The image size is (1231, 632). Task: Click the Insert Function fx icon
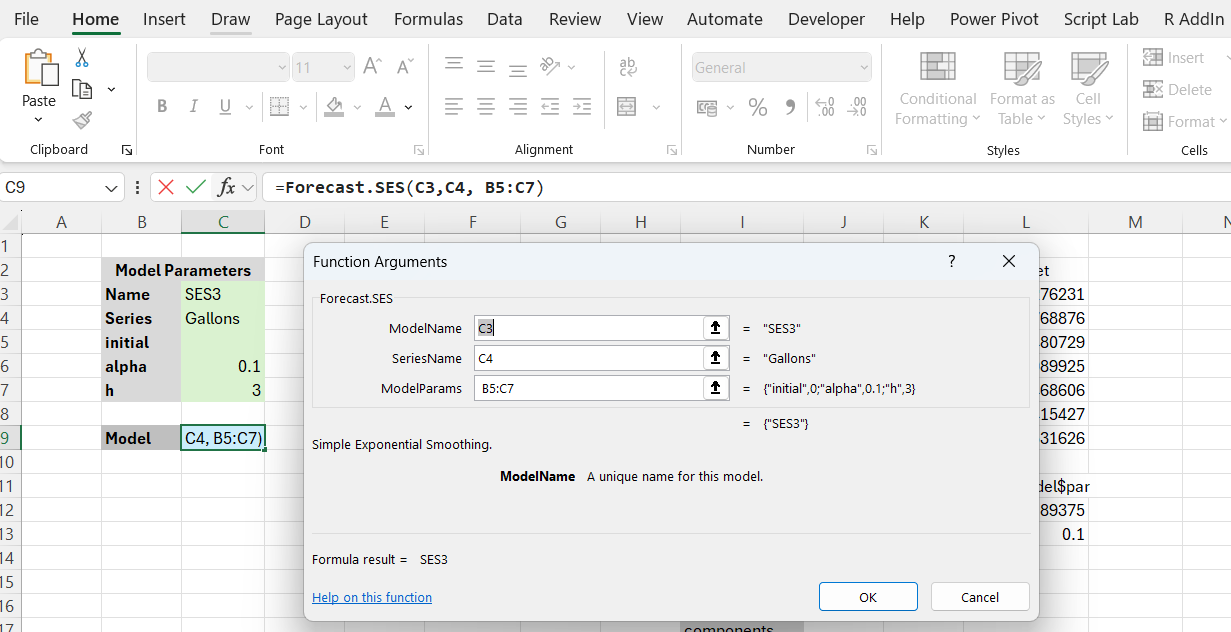click(227, 187)
